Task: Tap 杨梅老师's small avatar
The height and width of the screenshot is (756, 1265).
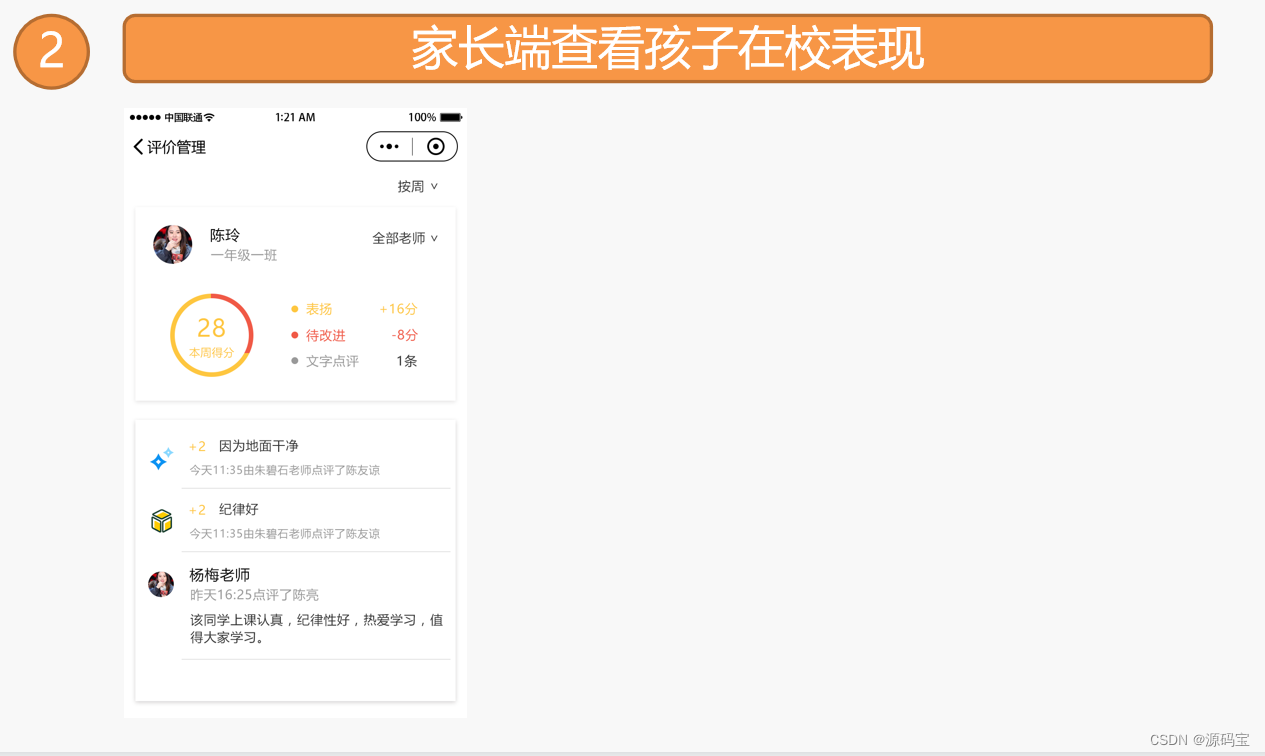Action: click(161, 584)
